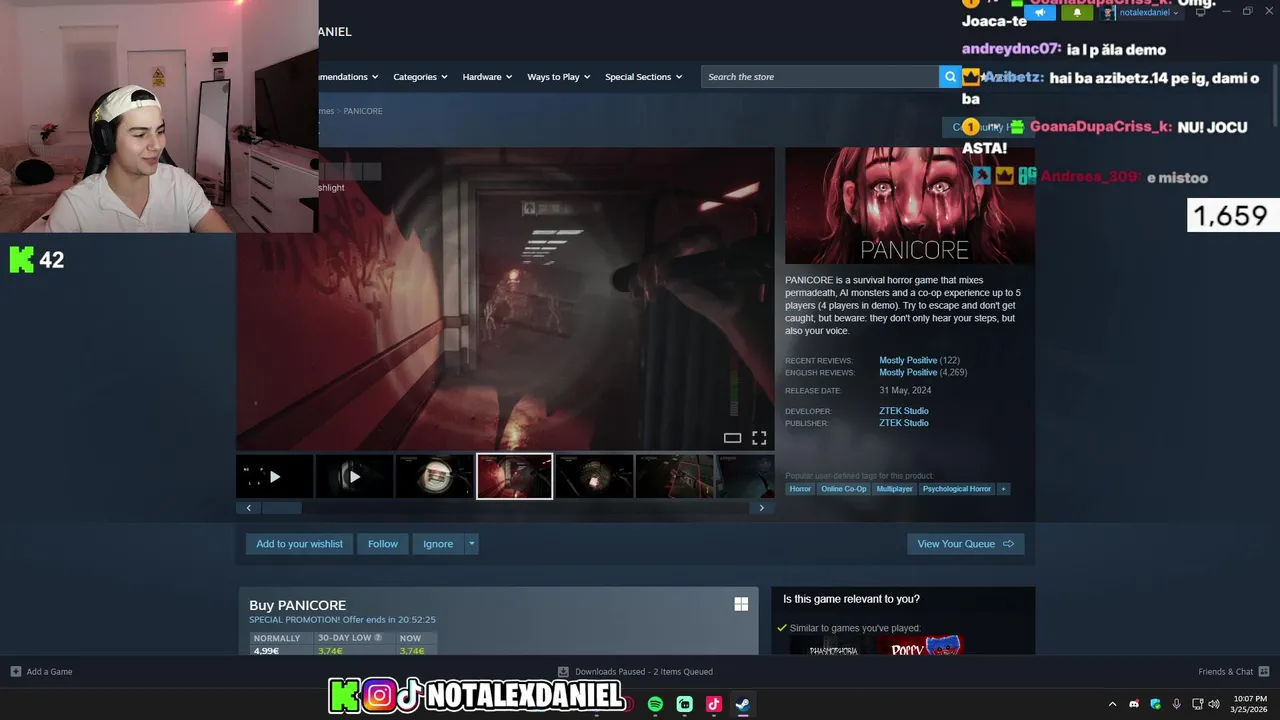Click the Search the store input field
Viewport: 1280px width, 720px height.
point(820,77)
